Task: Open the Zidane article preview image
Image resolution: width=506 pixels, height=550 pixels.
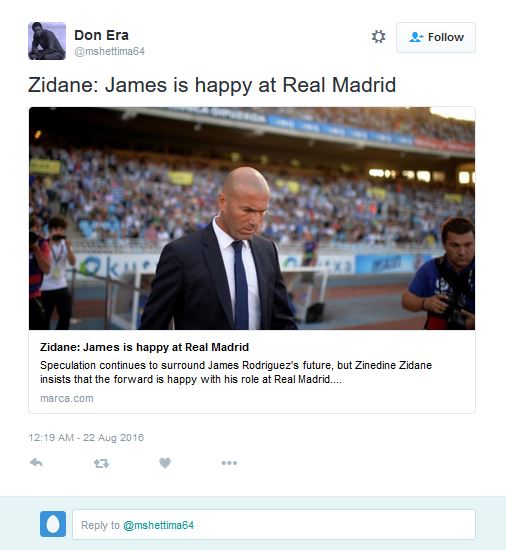Action: pyautogui.click(x=252, y=218)
